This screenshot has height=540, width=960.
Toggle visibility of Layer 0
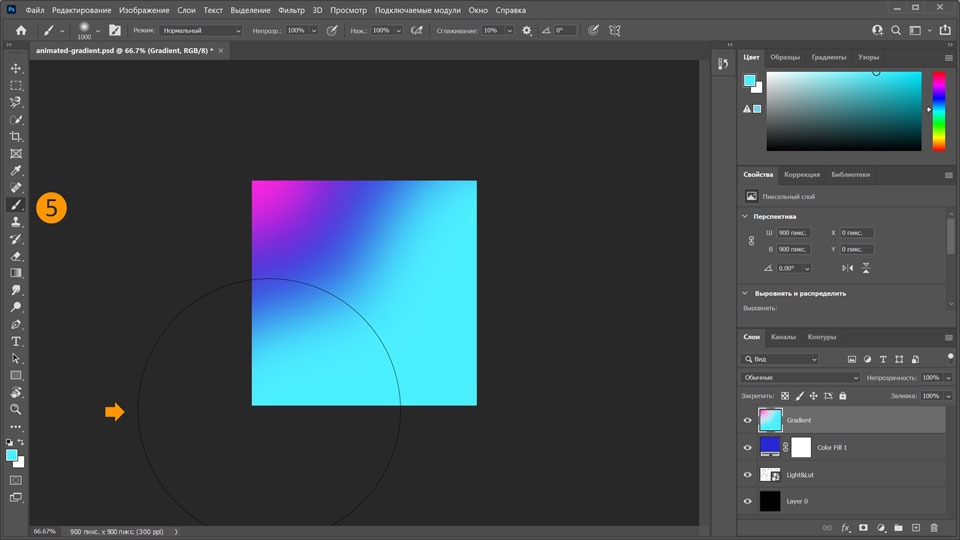(x=747, y=501)
